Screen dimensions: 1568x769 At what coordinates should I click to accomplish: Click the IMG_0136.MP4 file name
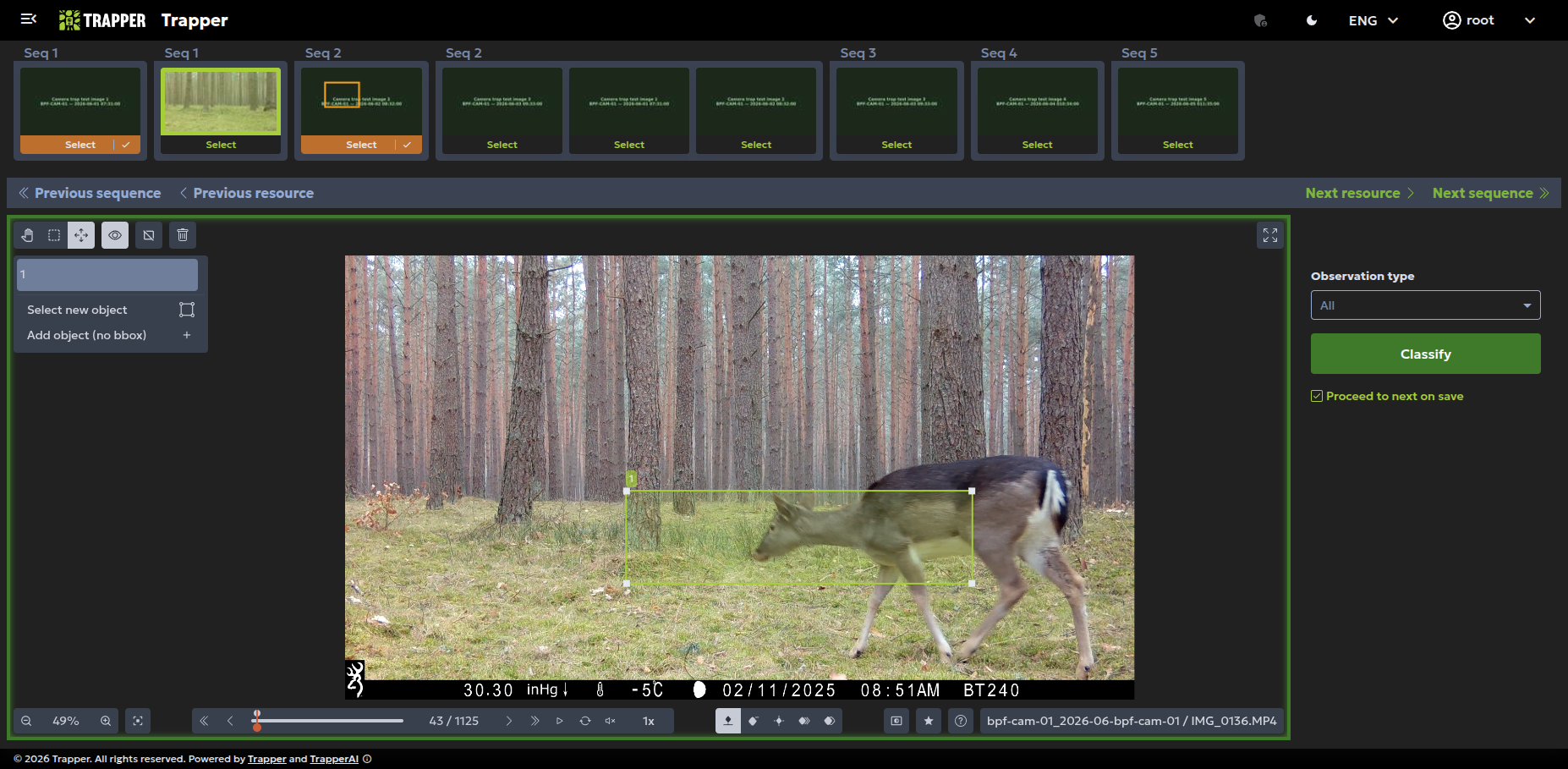click(x=1234, y=721)
